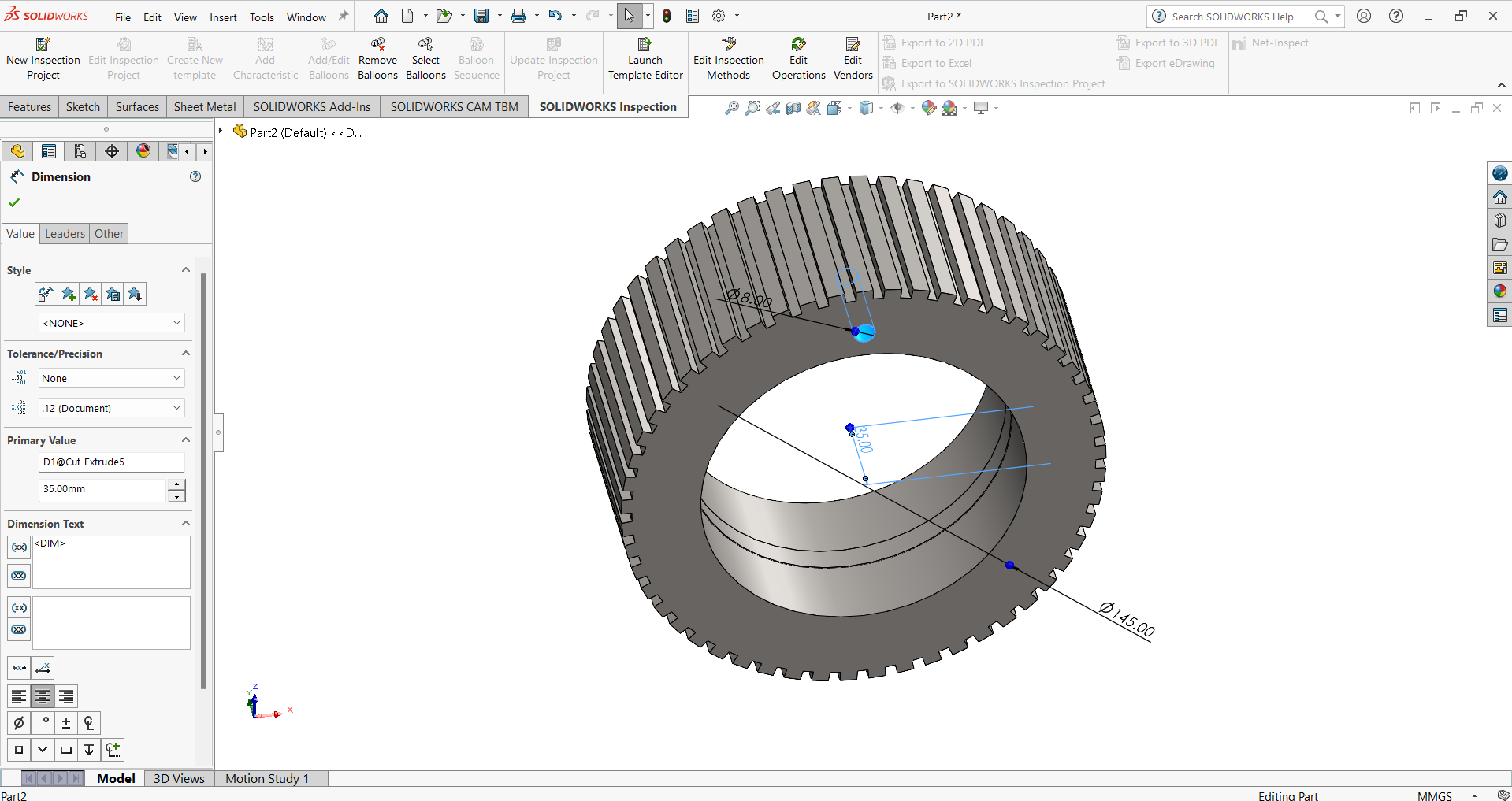Select the Zoom to Area tool

[751, 108]
